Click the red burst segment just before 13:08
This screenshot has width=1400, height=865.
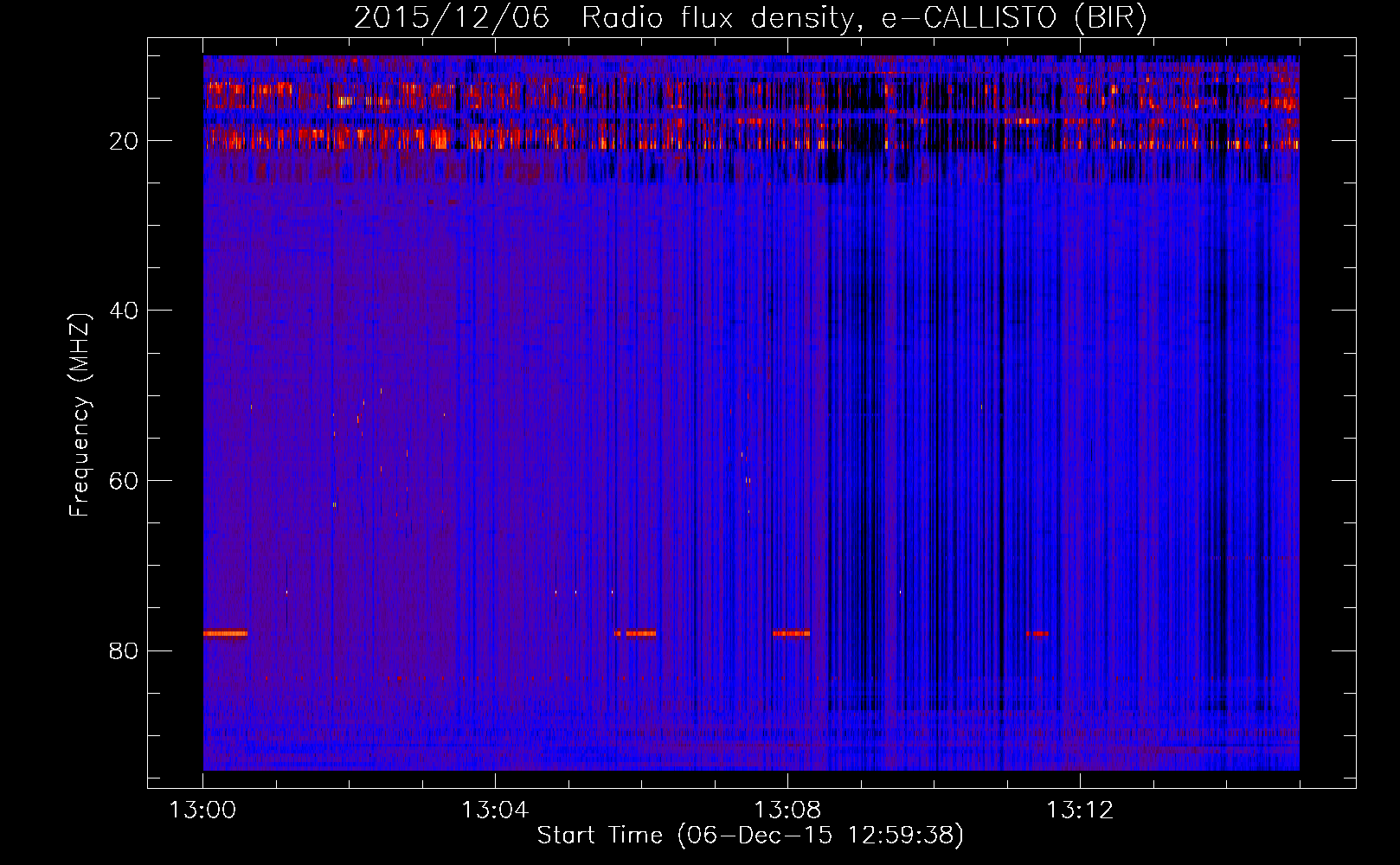click(x=792, y=634)
